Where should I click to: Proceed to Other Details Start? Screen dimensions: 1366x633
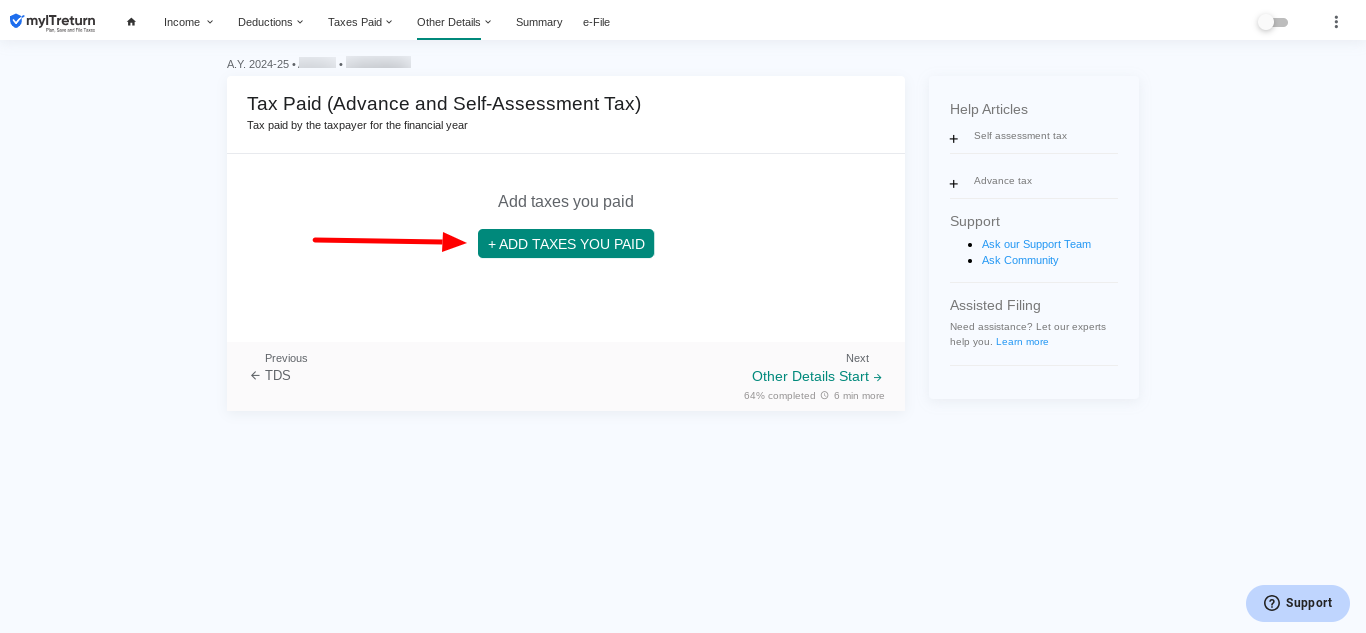coord(816,377)
